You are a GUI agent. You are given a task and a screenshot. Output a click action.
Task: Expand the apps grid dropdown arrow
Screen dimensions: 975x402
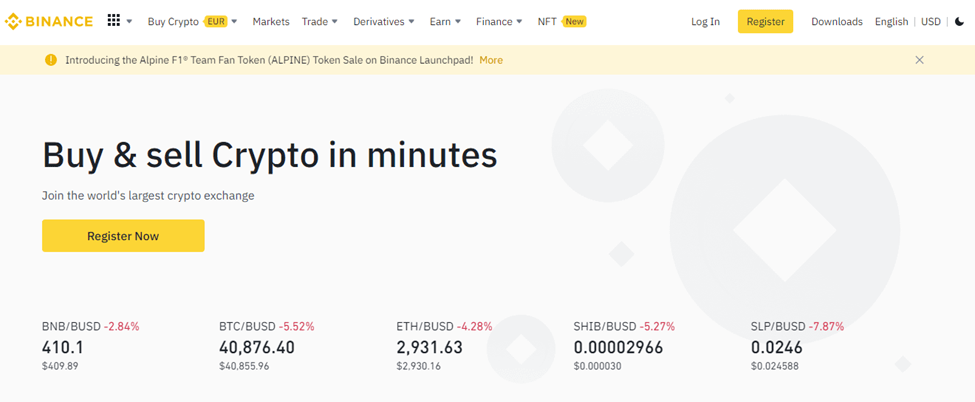129,21
